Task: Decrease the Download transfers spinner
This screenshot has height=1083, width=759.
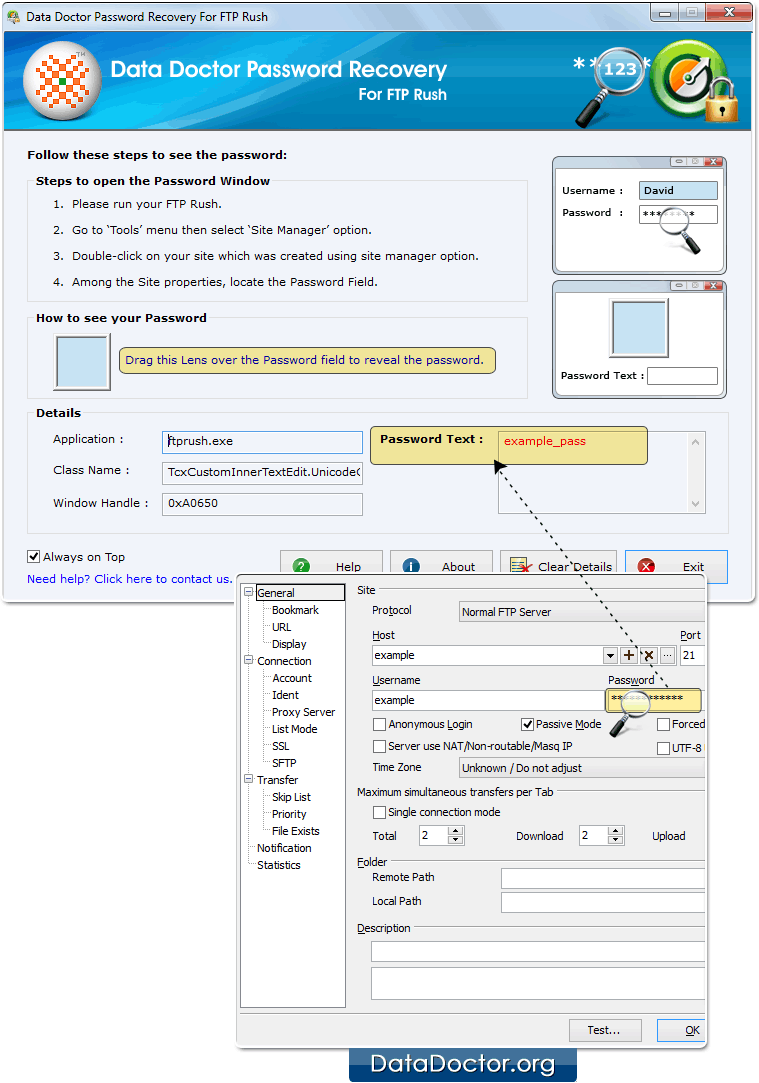Action: tap(615, 840)
